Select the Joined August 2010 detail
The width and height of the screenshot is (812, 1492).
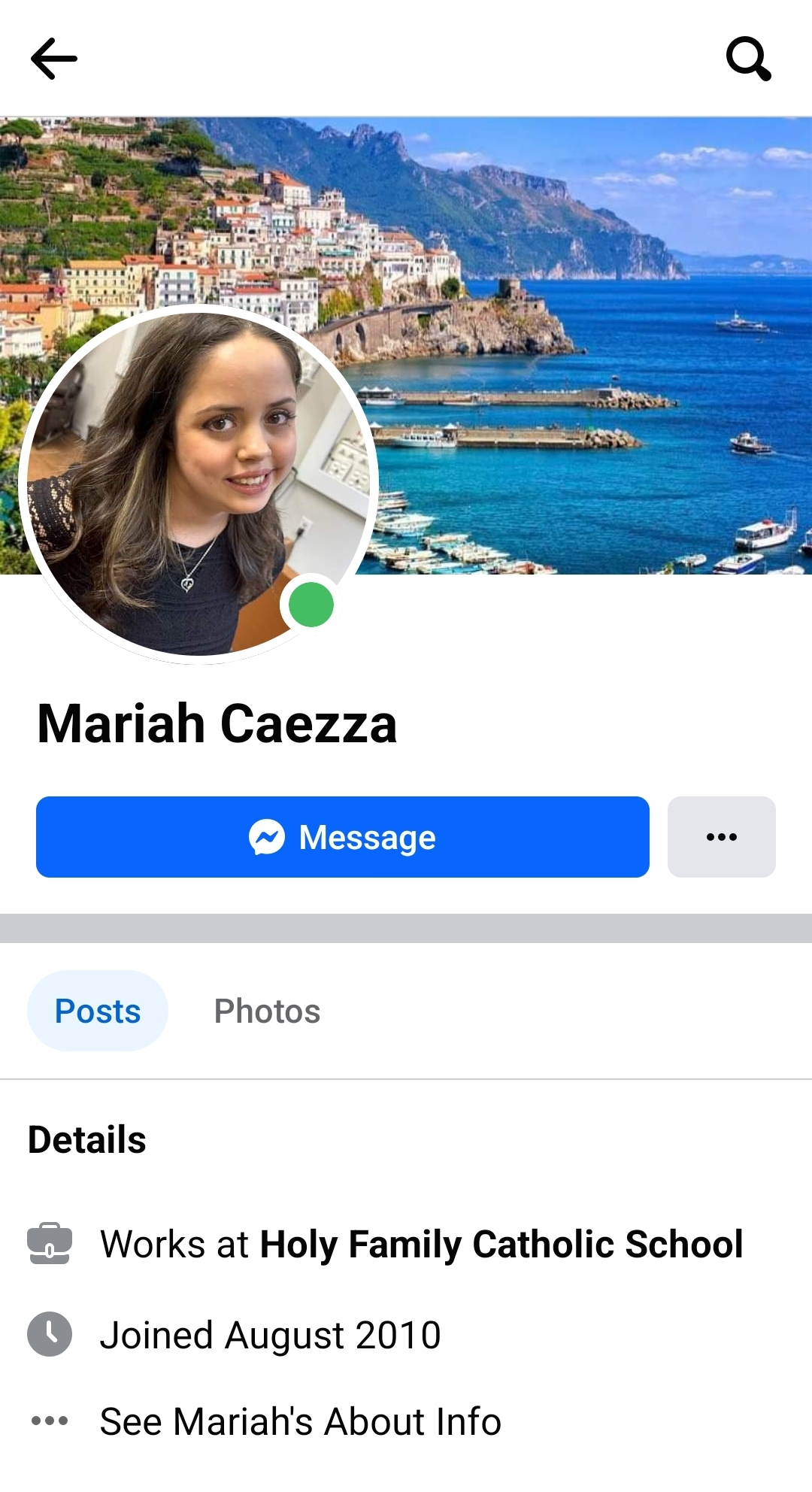(x=271, y=1335)
